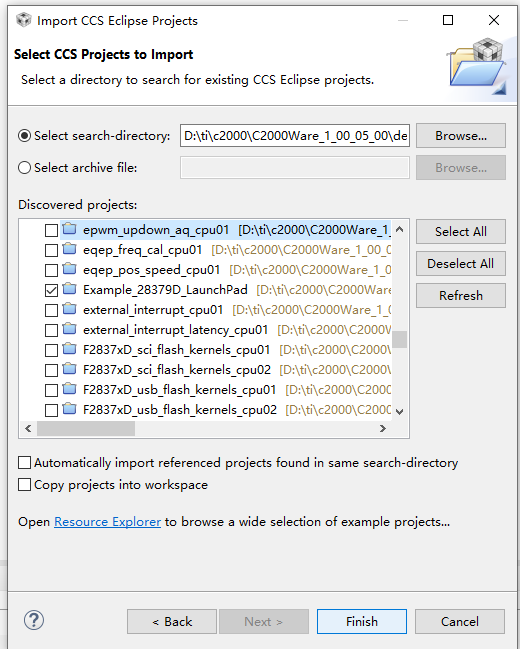Click folder icon of F2837xD_sci_flash_kernels_cpu02

click(x=70, y=368)
